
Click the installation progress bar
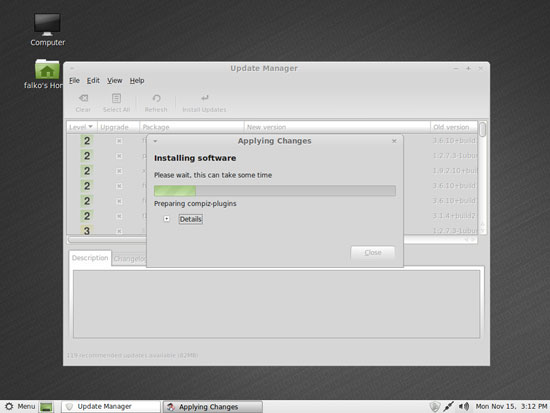(275, 191)
